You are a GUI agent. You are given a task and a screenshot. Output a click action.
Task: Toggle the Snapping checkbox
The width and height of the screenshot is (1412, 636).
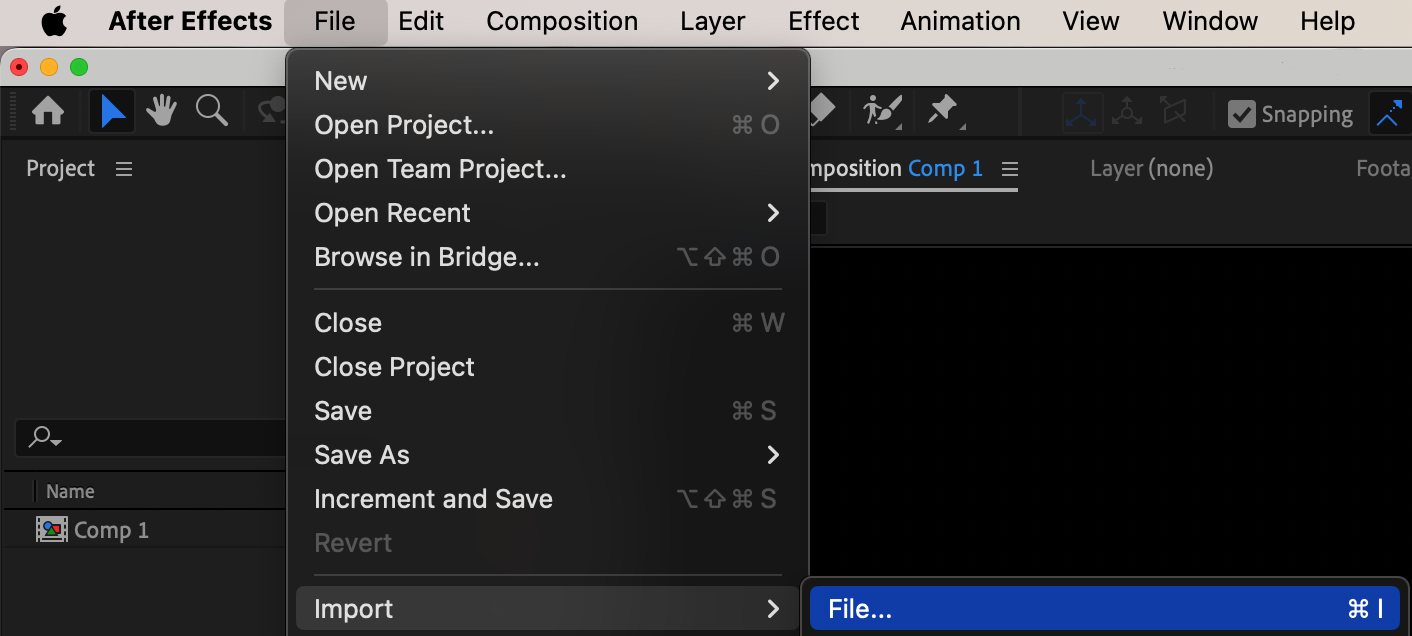[1241, 114]
